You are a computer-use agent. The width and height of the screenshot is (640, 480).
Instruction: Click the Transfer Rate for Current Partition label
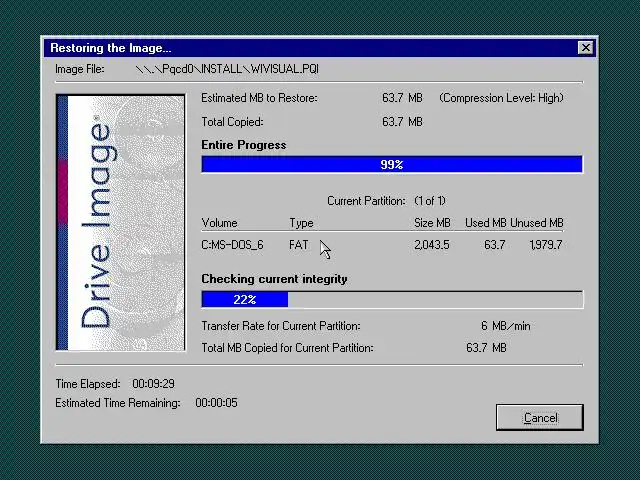point(281,326)
